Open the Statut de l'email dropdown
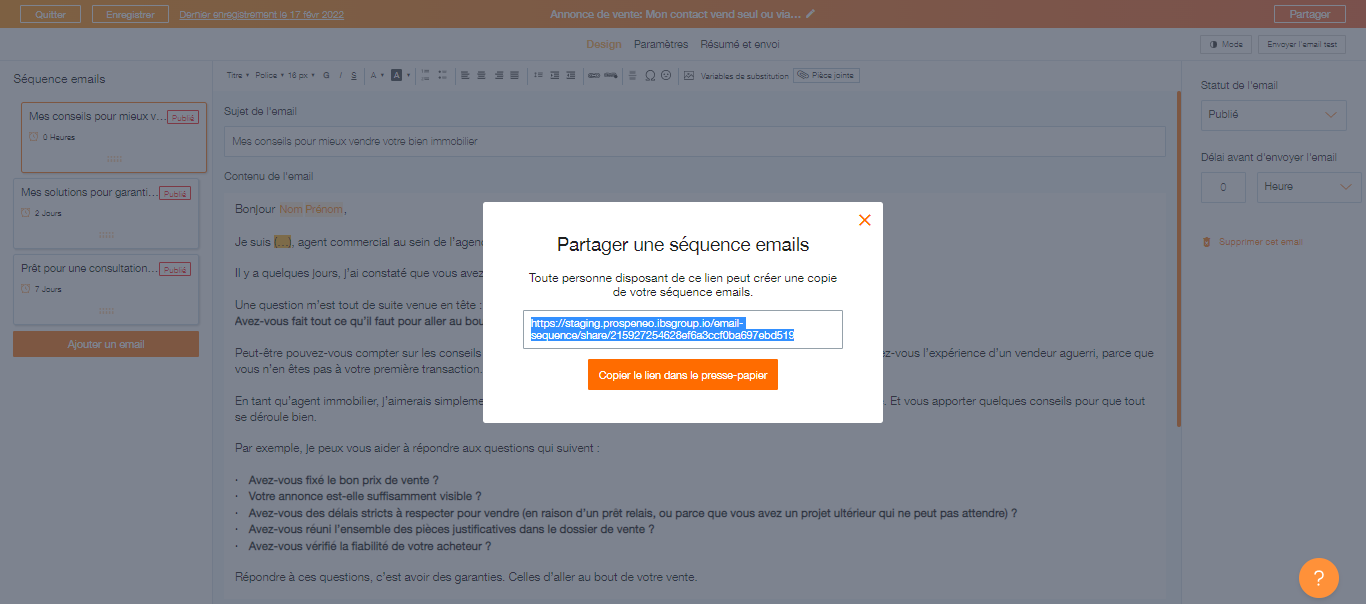Viewport: 1366px width, 604px height. (x=1273, y=115)
